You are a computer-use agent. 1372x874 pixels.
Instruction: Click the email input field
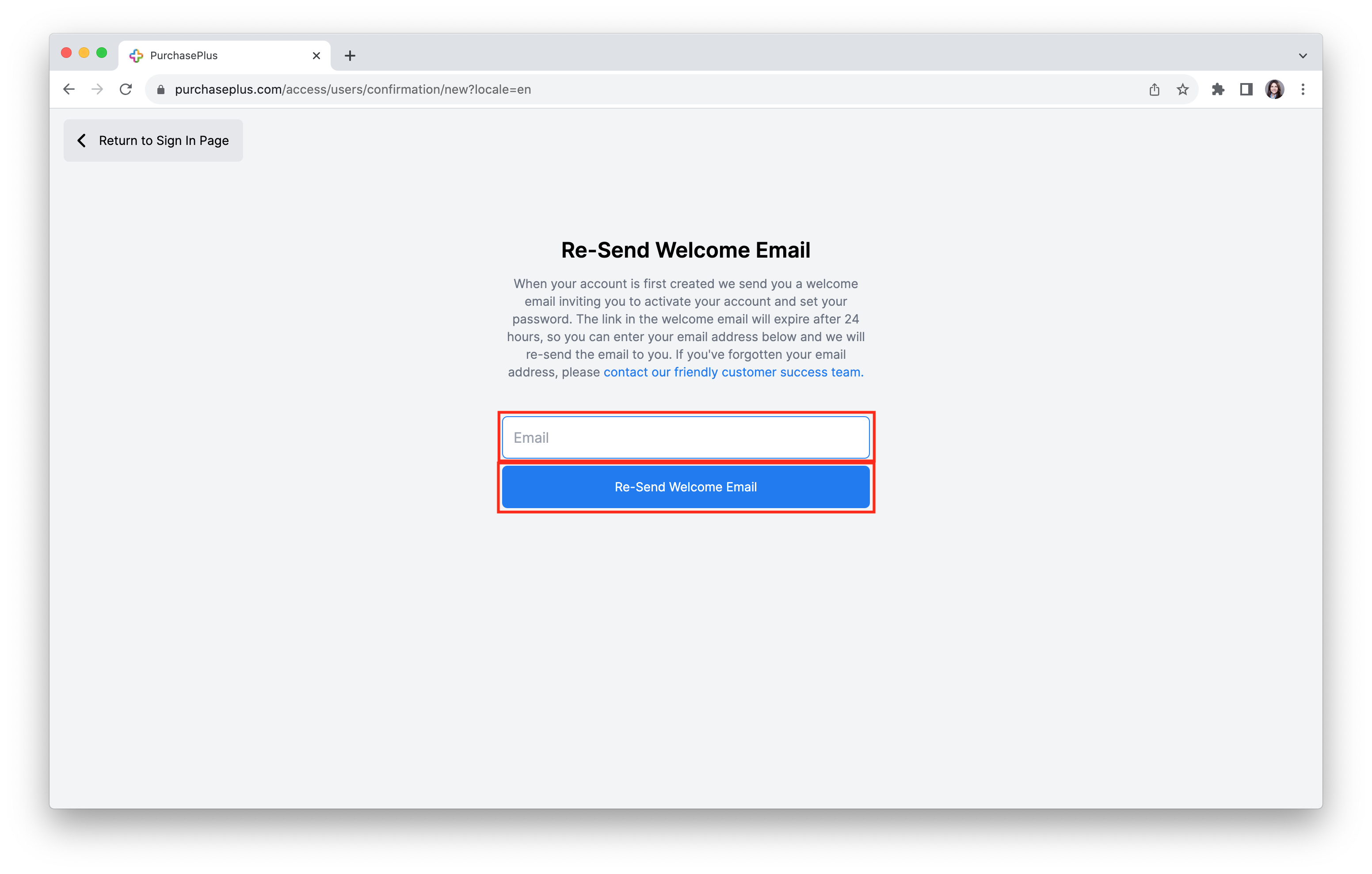[x=686, y=438]
